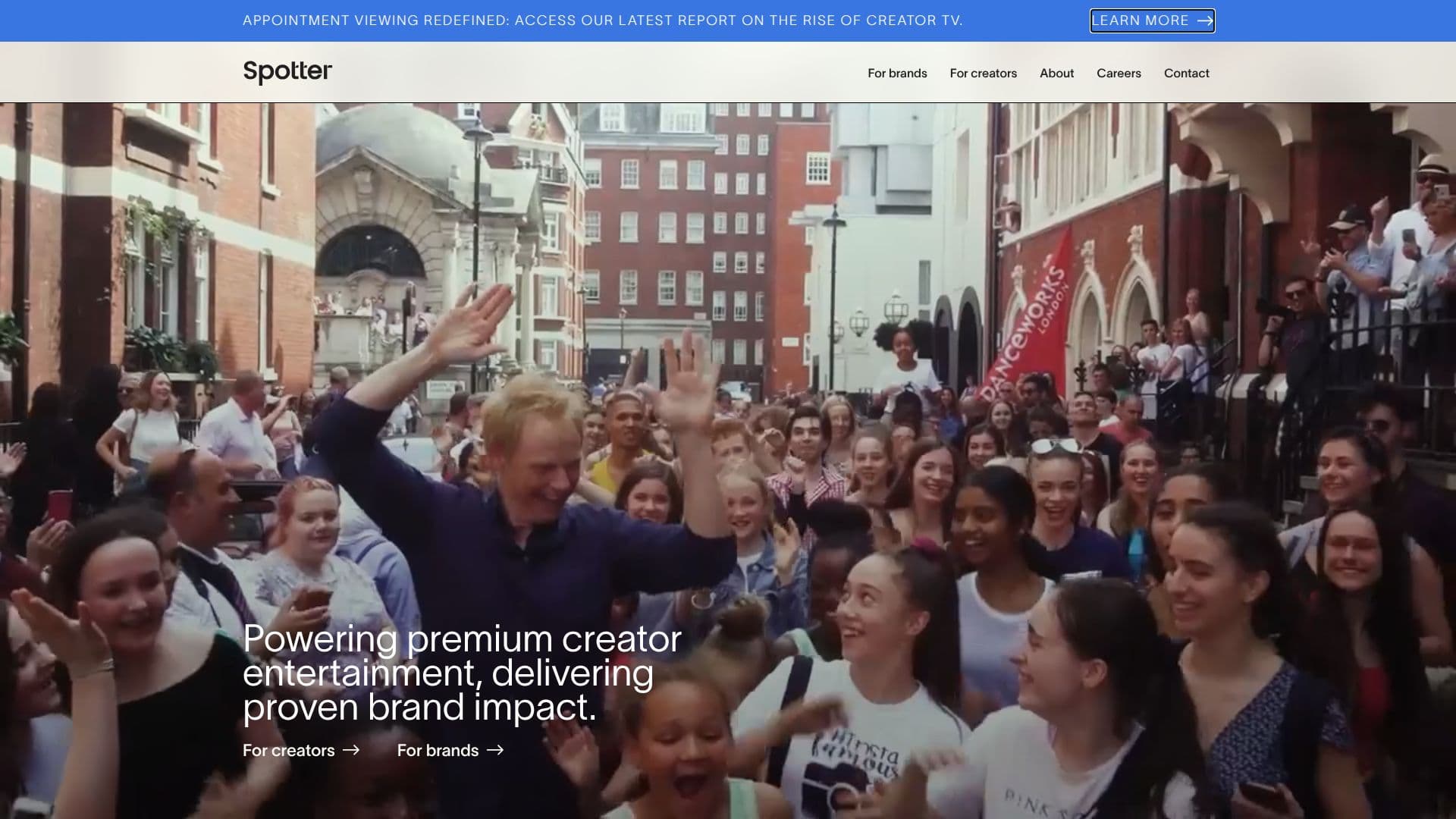Click the hero headline about premium creator entertainment
The height and width of the screenshot is (819, 1456).
coord(462,673)
